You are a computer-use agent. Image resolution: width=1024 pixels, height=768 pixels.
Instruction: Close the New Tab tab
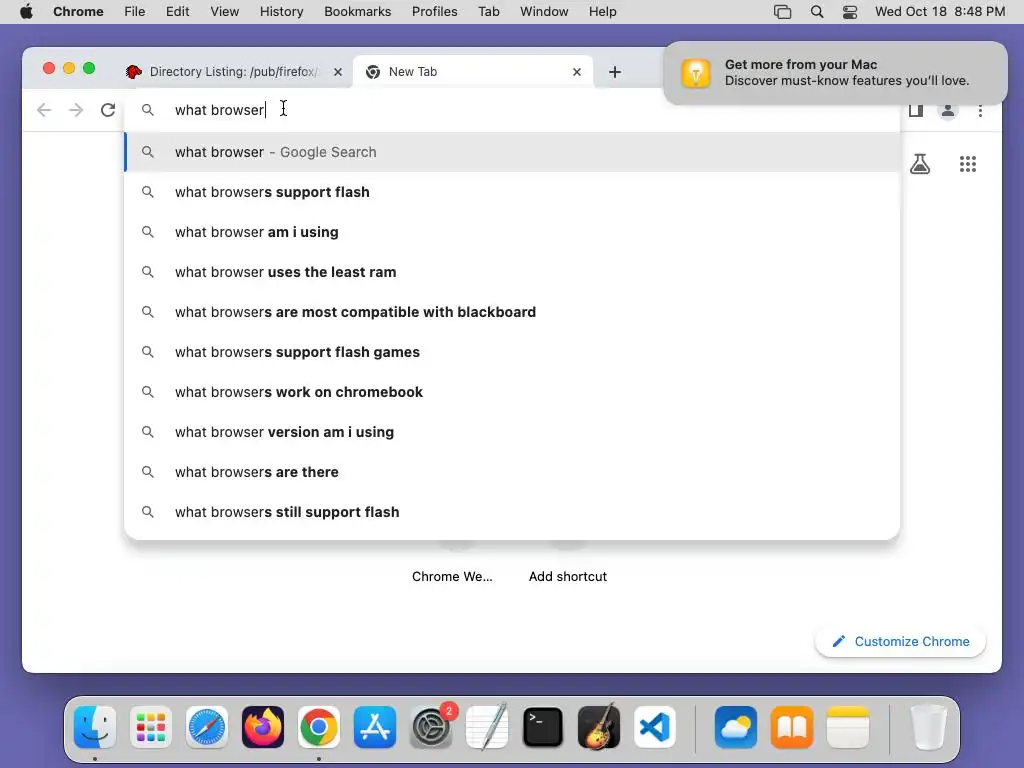coord(577,72)
